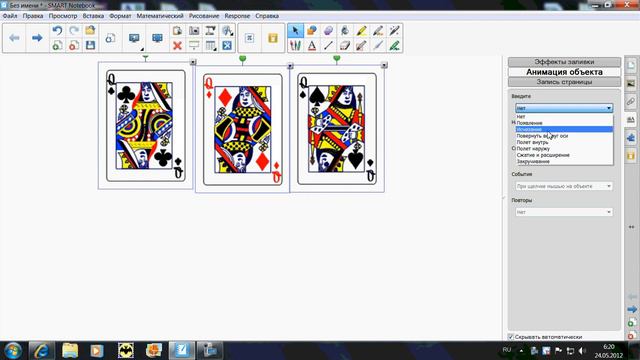Open the Файл menu
This screenshot has height=360, width=640.
pos(10,16)
